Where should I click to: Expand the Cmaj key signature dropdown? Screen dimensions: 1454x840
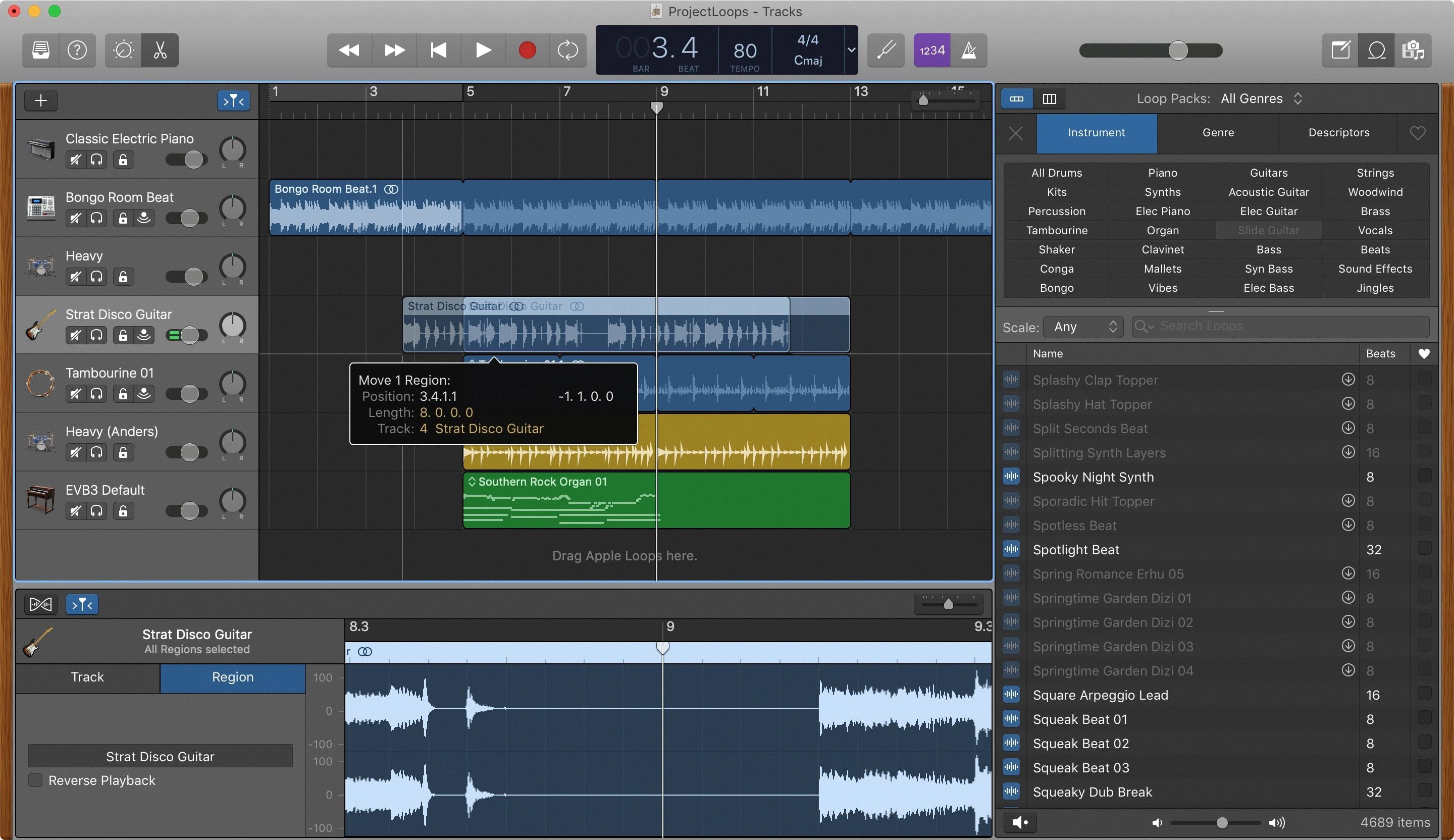[x=852, y=50]
